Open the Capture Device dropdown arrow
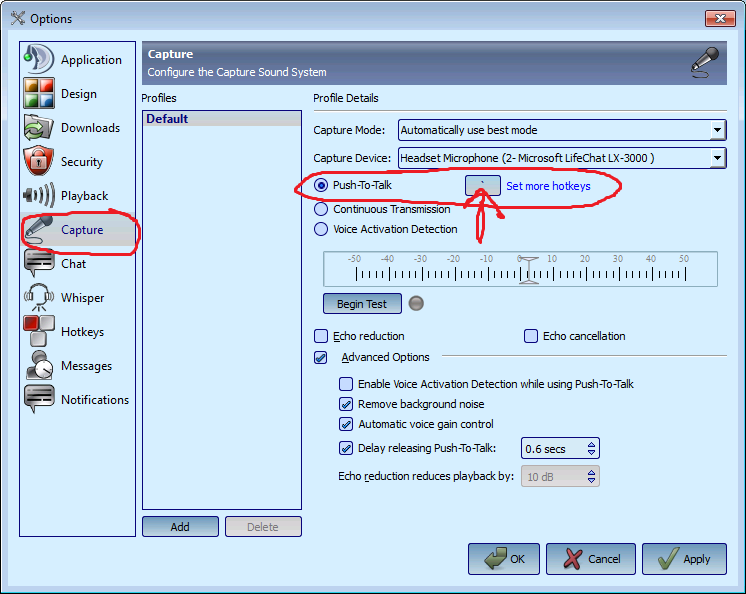 717,158
